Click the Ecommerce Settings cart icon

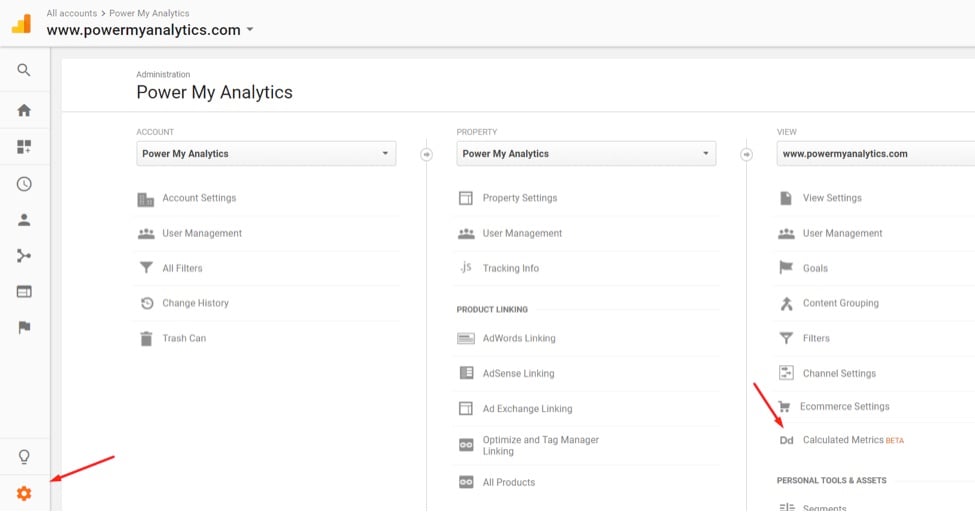[x=784, y=406]
